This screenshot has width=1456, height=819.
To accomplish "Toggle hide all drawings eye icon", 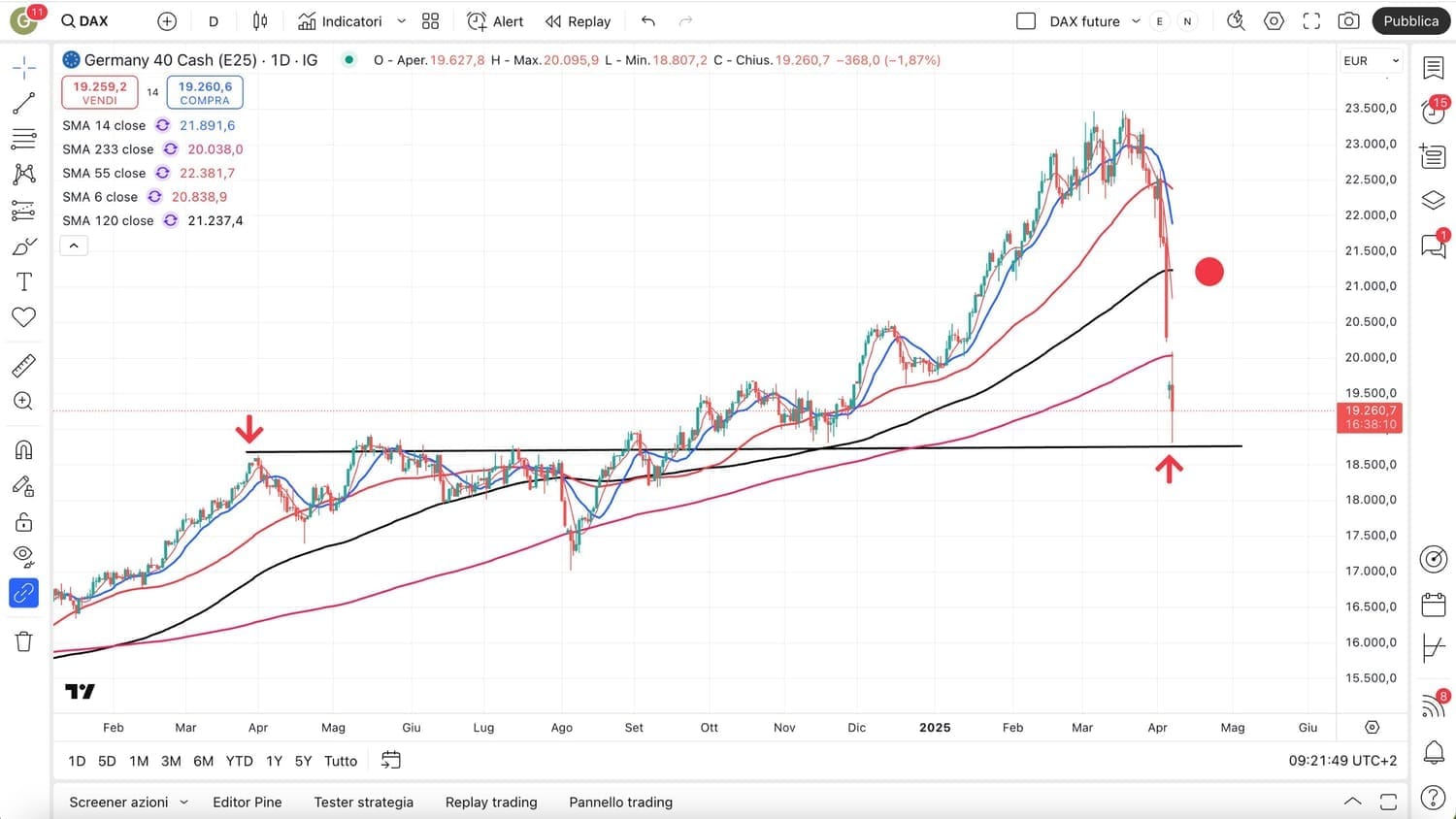I will pos(23,556).
